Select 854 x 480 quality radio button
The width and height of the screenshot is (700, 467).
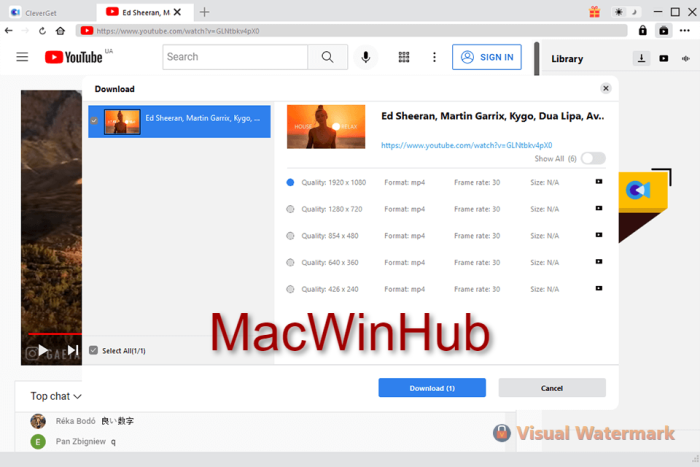pos(290,236)
